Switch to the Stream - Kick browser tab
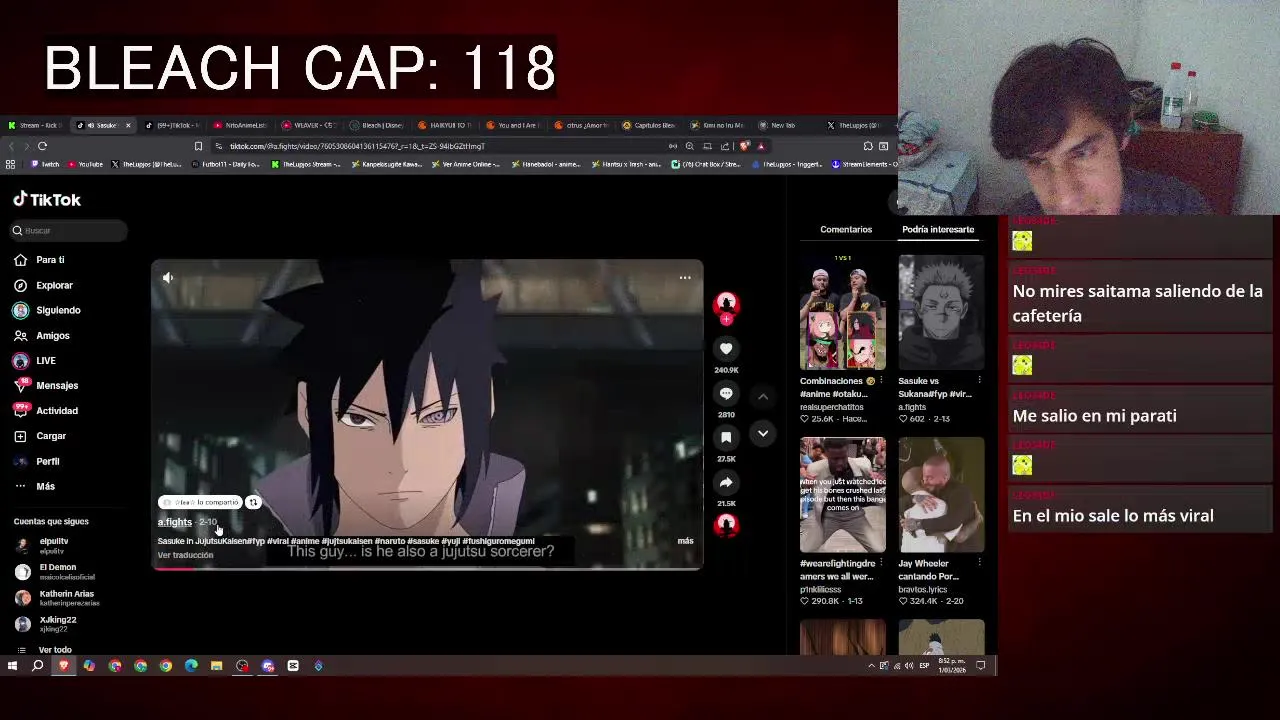Viewport: 1280px width, 720px height. click(x=35, y=125)
